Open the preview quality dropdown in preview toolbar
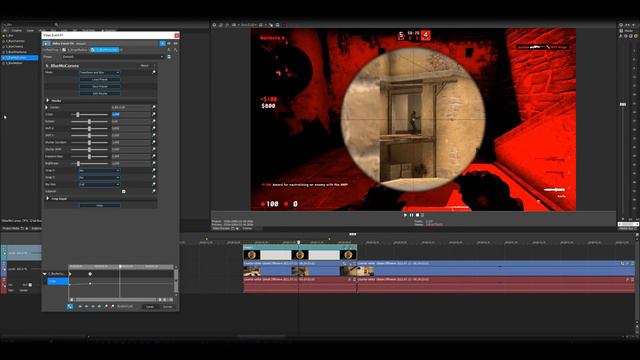 (x=249, y=25)
